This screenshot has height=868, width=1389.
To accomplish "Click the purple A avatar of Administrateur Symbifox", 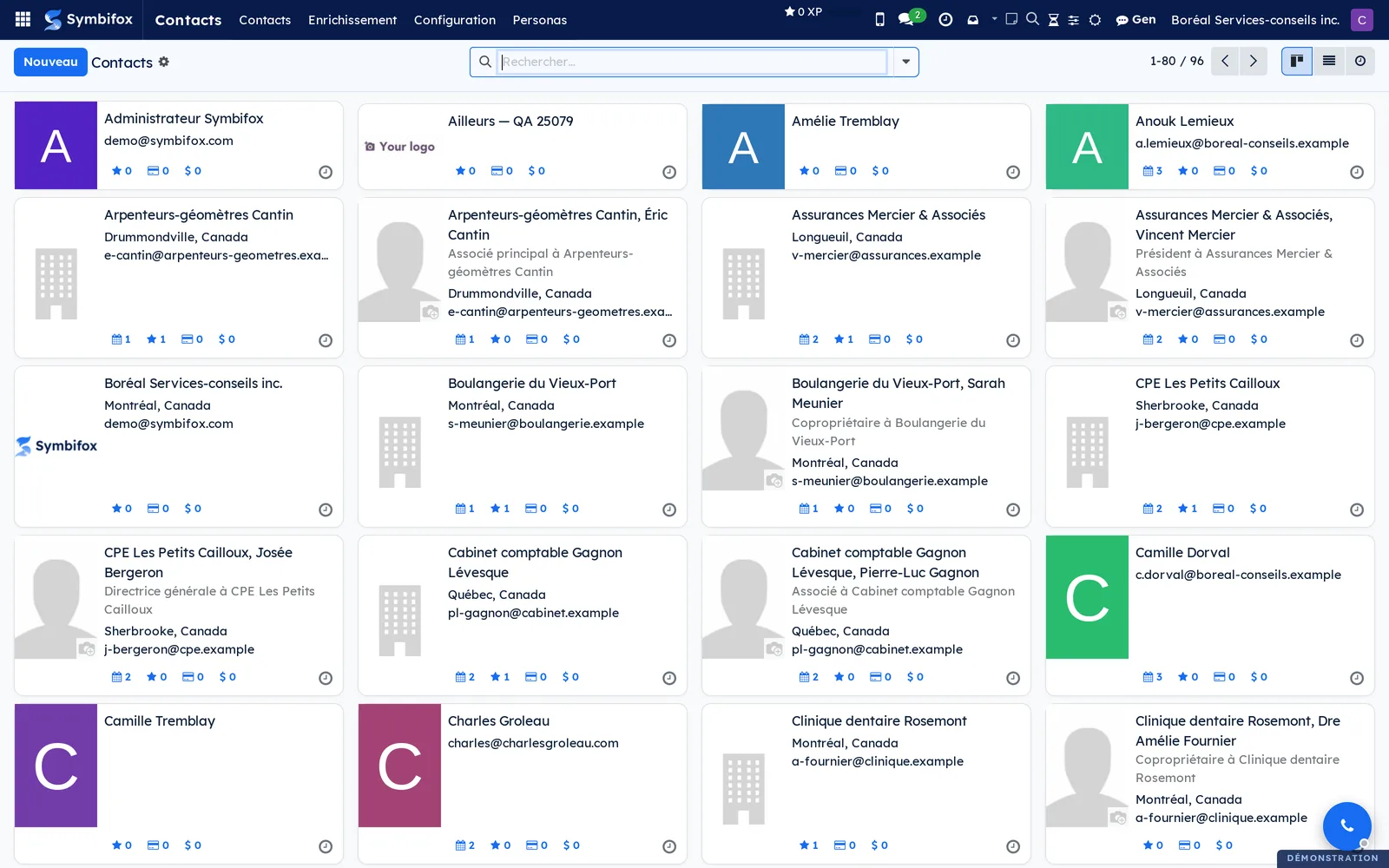I will coord(56,145).
